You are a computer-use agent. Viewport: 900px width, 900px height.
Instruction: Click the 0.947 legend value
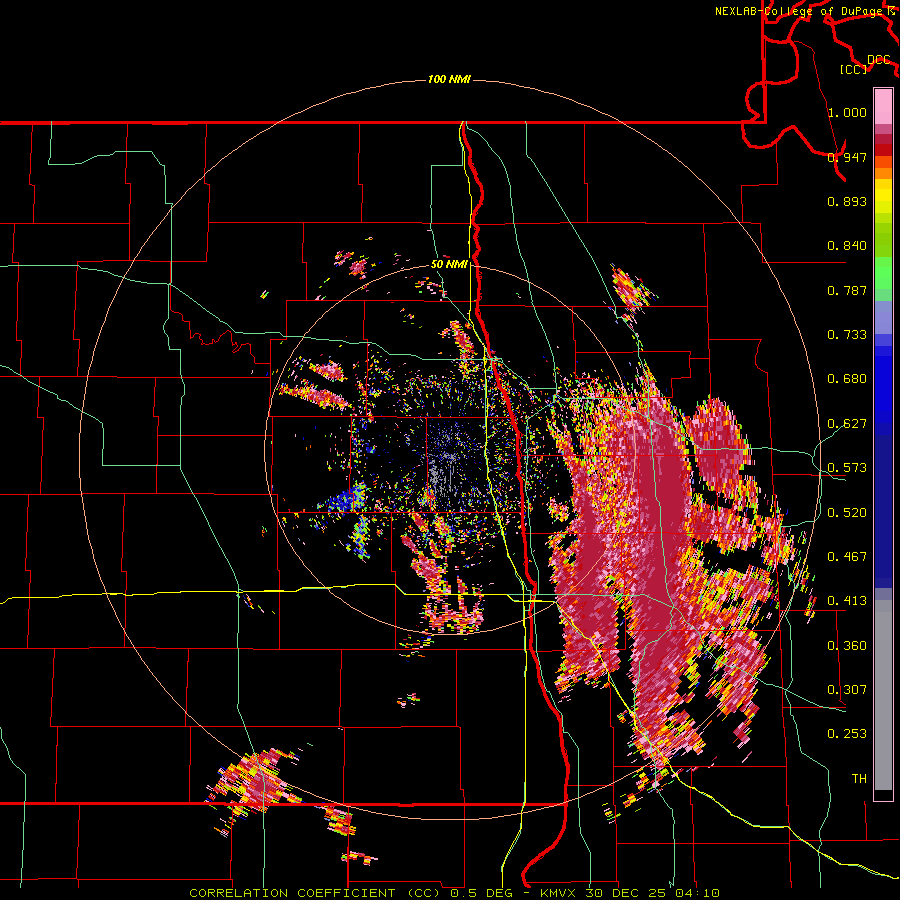pyautogui.click(x=847, y=157)
